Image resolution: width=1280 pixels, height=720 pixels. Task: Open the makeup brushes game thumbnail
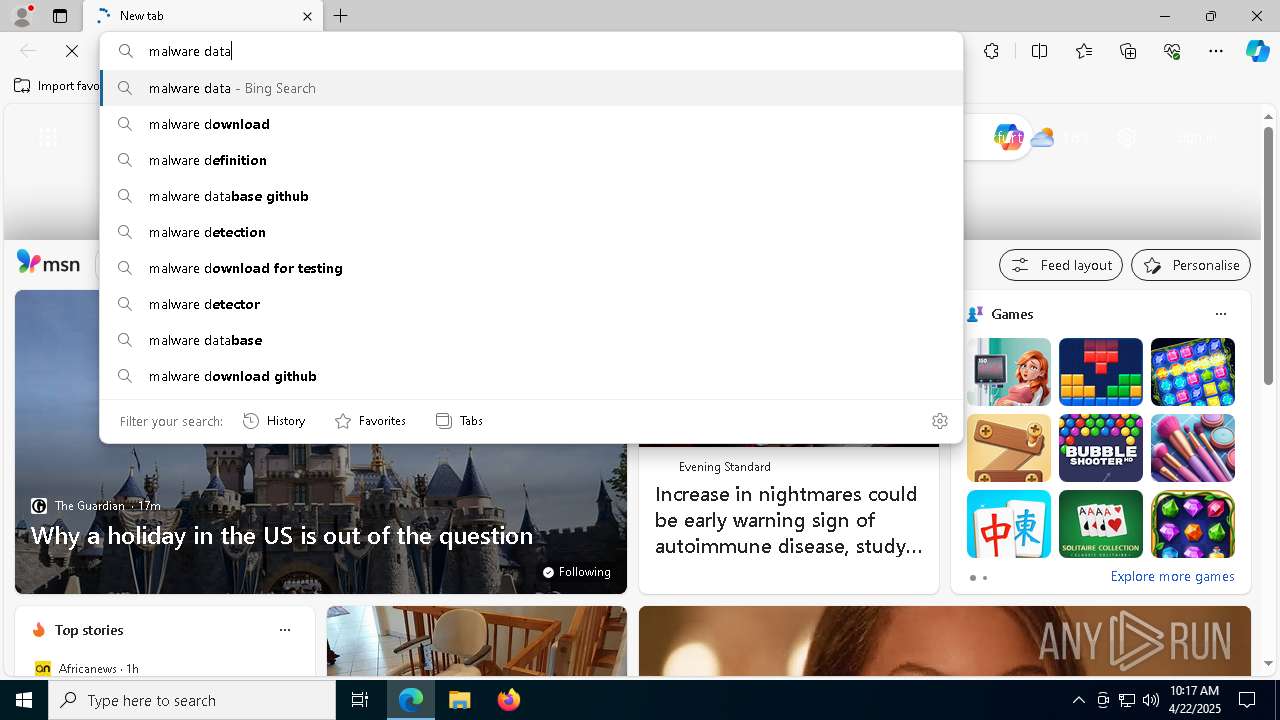[1193, 448]
